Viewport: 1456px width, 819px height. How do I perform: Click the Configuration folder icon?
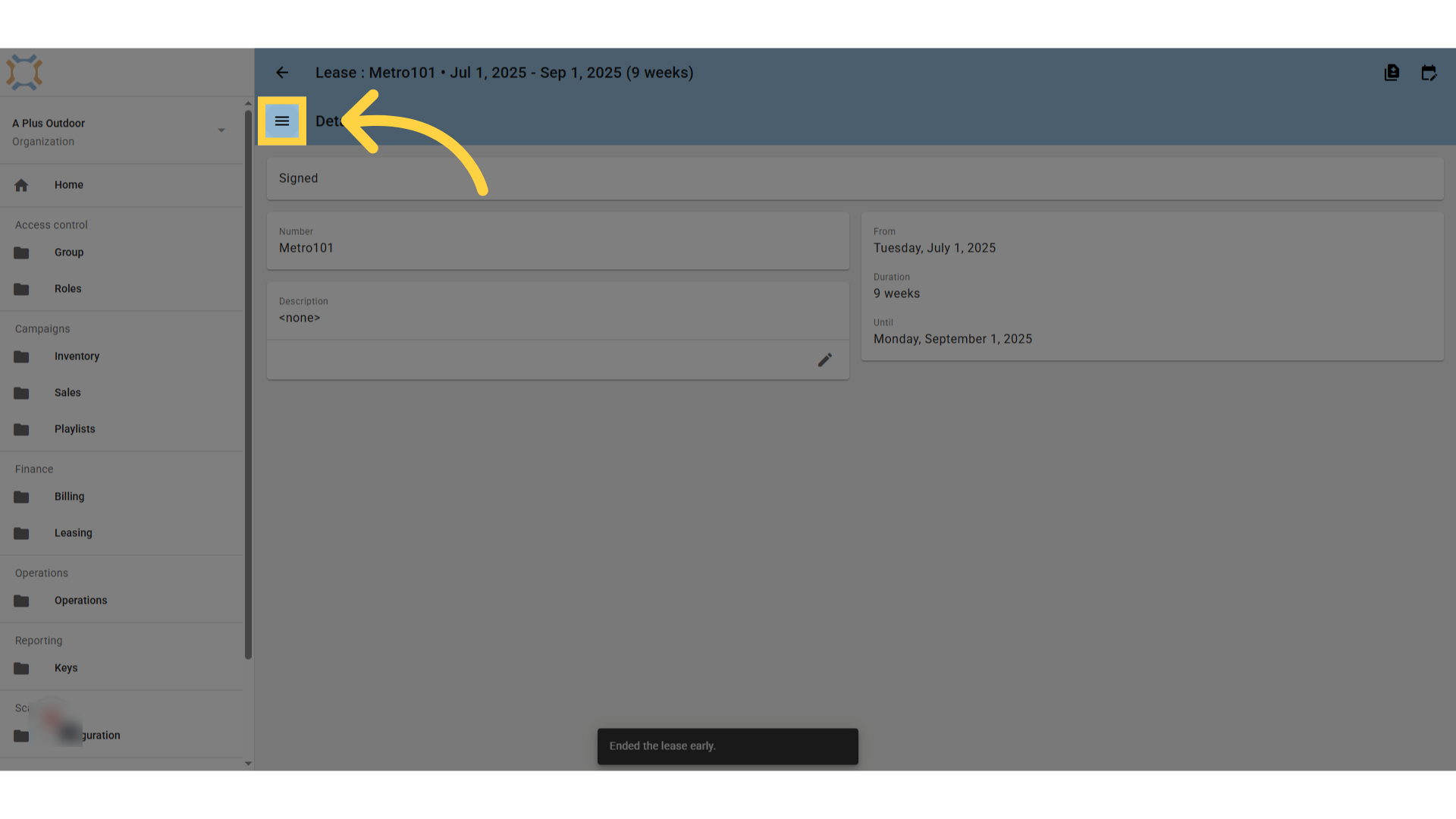click(x=21, y=736)
